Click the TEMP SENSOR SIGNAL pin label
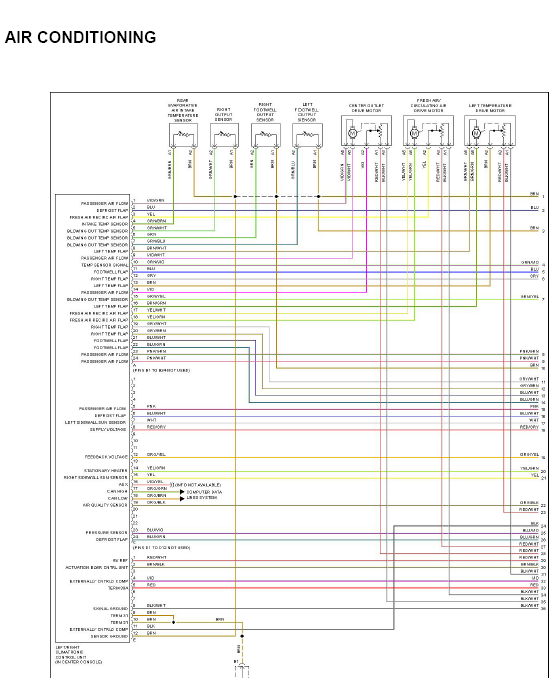This screenshot has height=678, width=551. click(x=105, y=265)
